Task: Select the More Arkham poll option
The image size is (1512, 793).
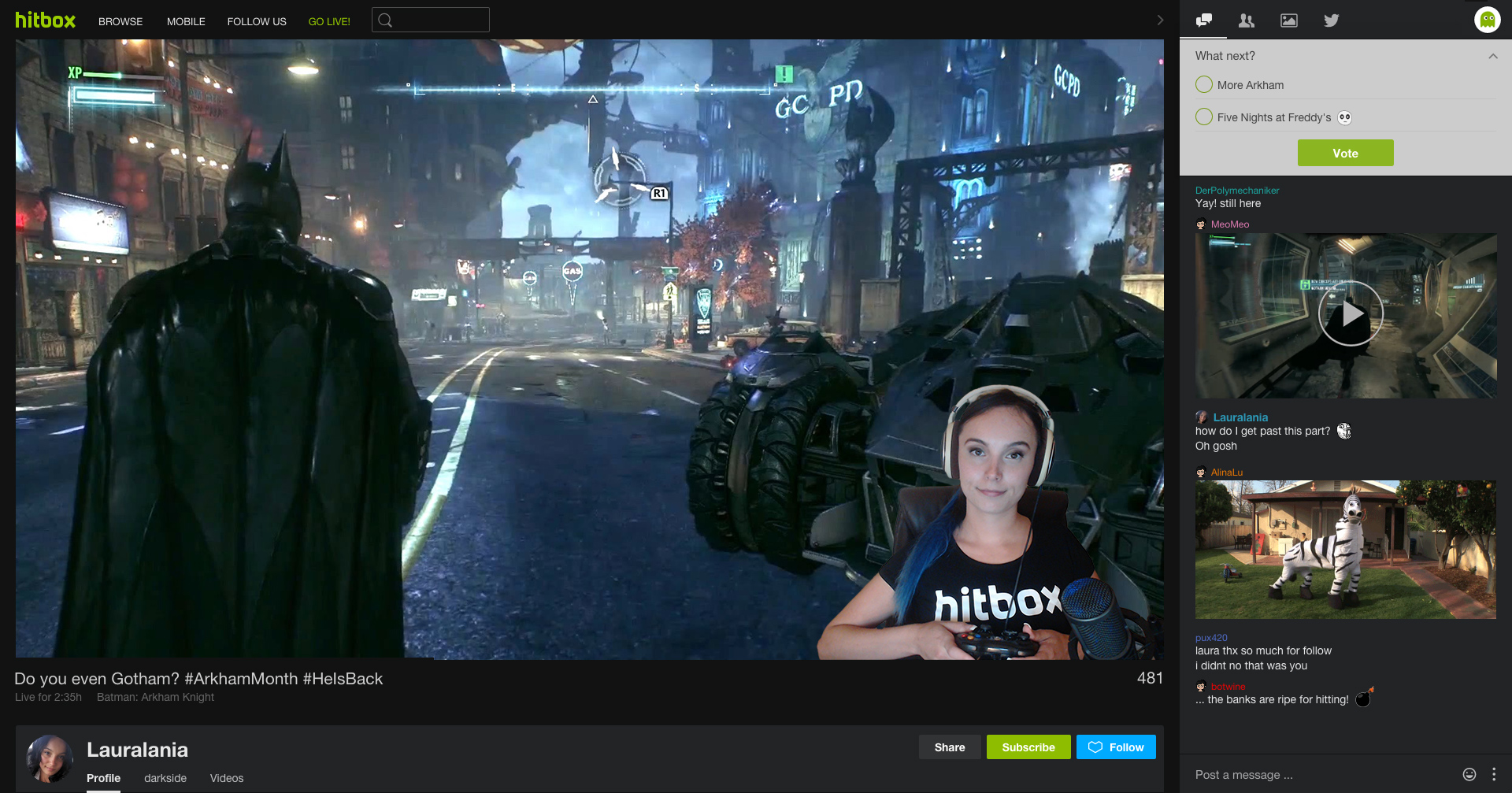Action: (x=1204, y=84)
